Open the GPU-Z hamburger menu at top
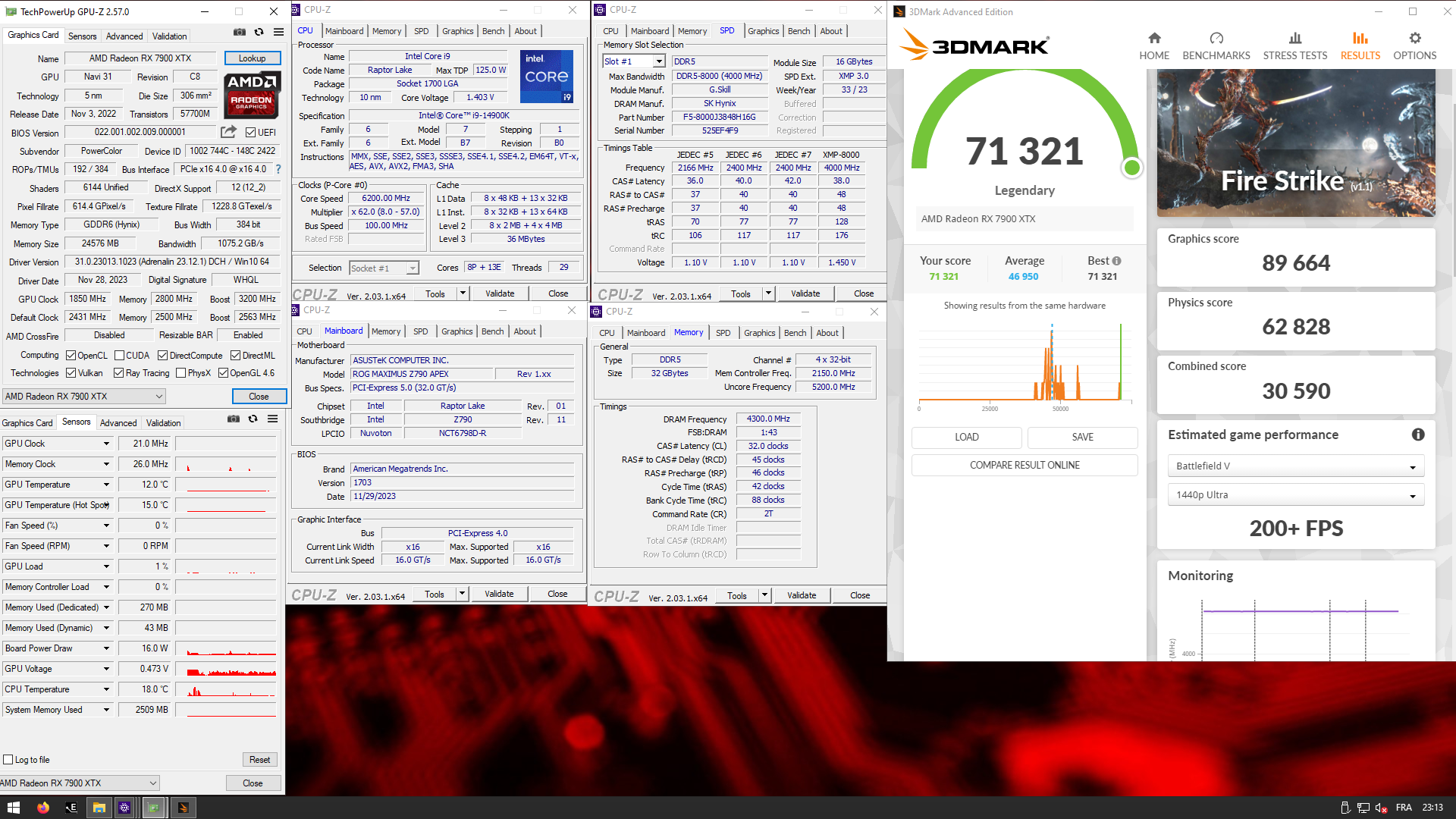The width and height of the screenshot is (1456, 819). (x=279, y=32)
